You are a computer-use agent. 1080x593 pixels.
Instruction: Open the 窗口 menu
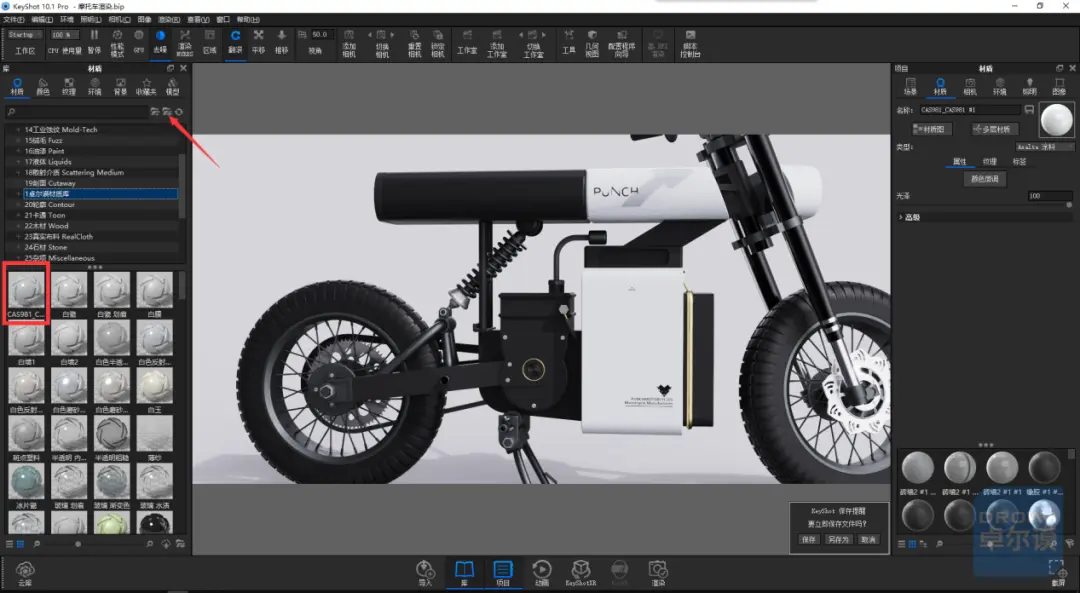pyautogui.click(x=223, y=19)
